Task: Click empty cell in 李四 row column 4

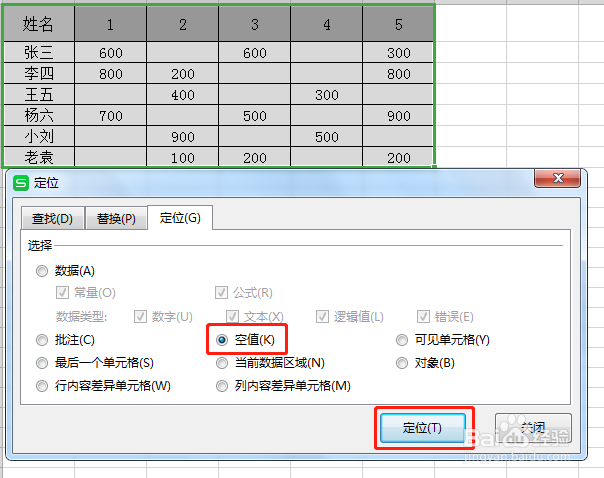Action: [x=327, y=73]
